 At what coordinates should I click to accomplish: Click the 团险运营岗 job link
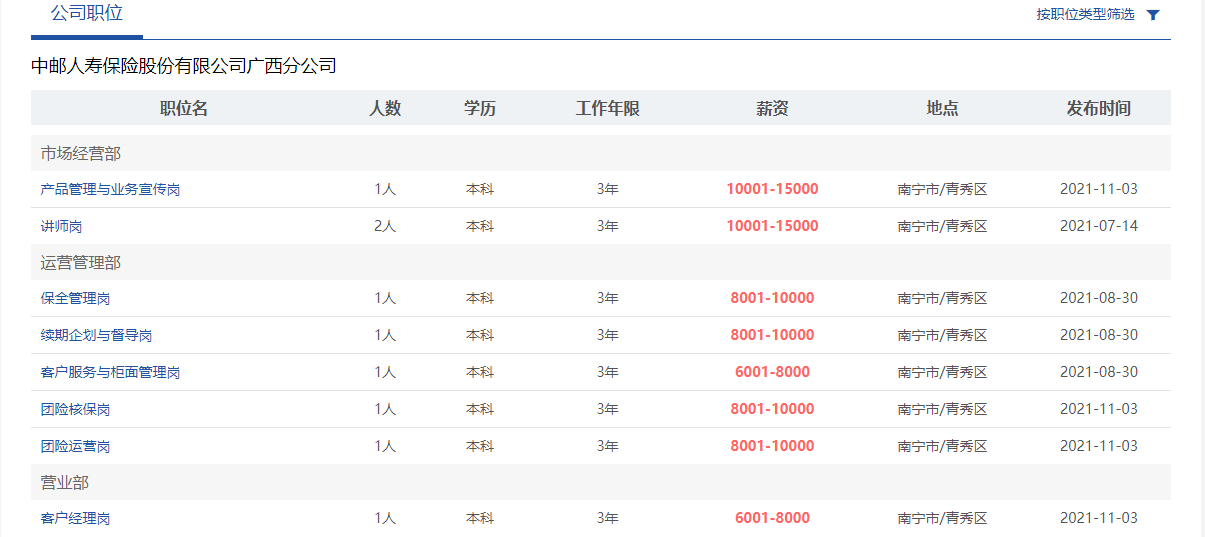[75, 446]
